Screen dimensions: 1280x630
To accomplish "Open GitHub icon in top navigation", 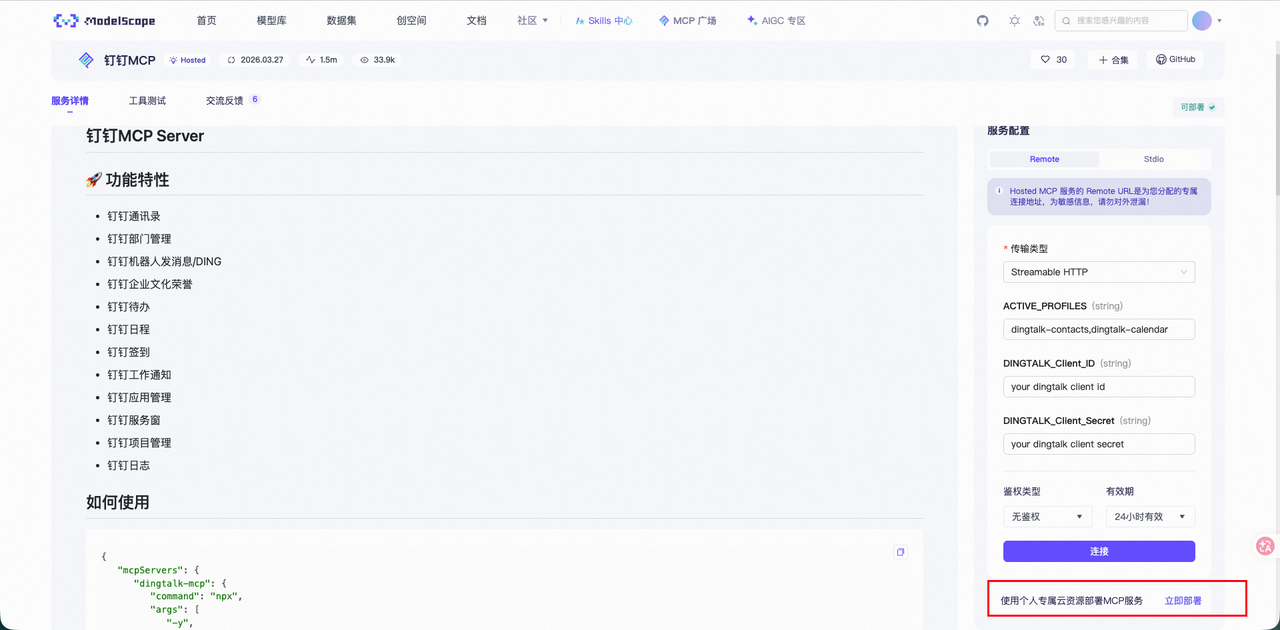I will pyautogui.click(x=983, y=20).
